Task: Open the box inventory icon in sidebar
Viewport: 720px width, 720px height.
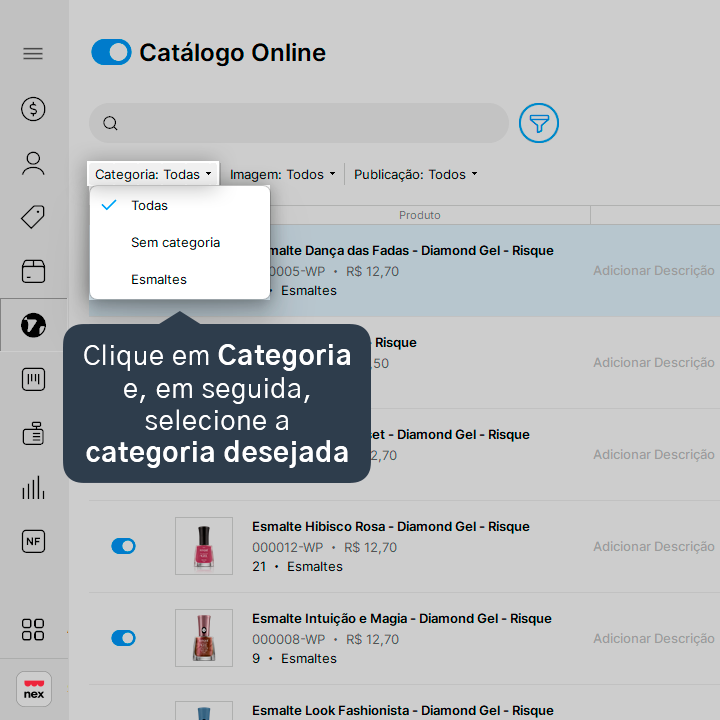Action: (x=33, y=271)
